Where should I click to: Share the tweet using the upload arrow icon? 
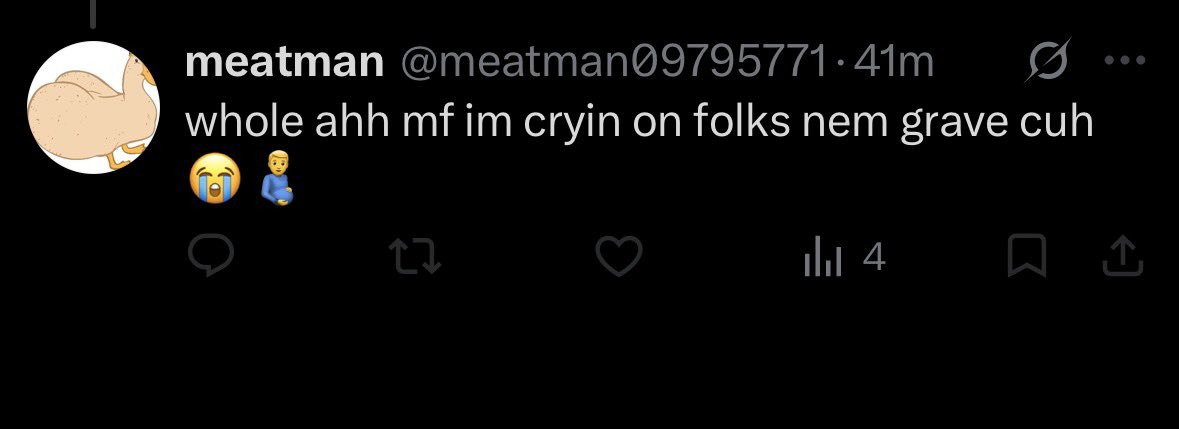[1123, 256]
